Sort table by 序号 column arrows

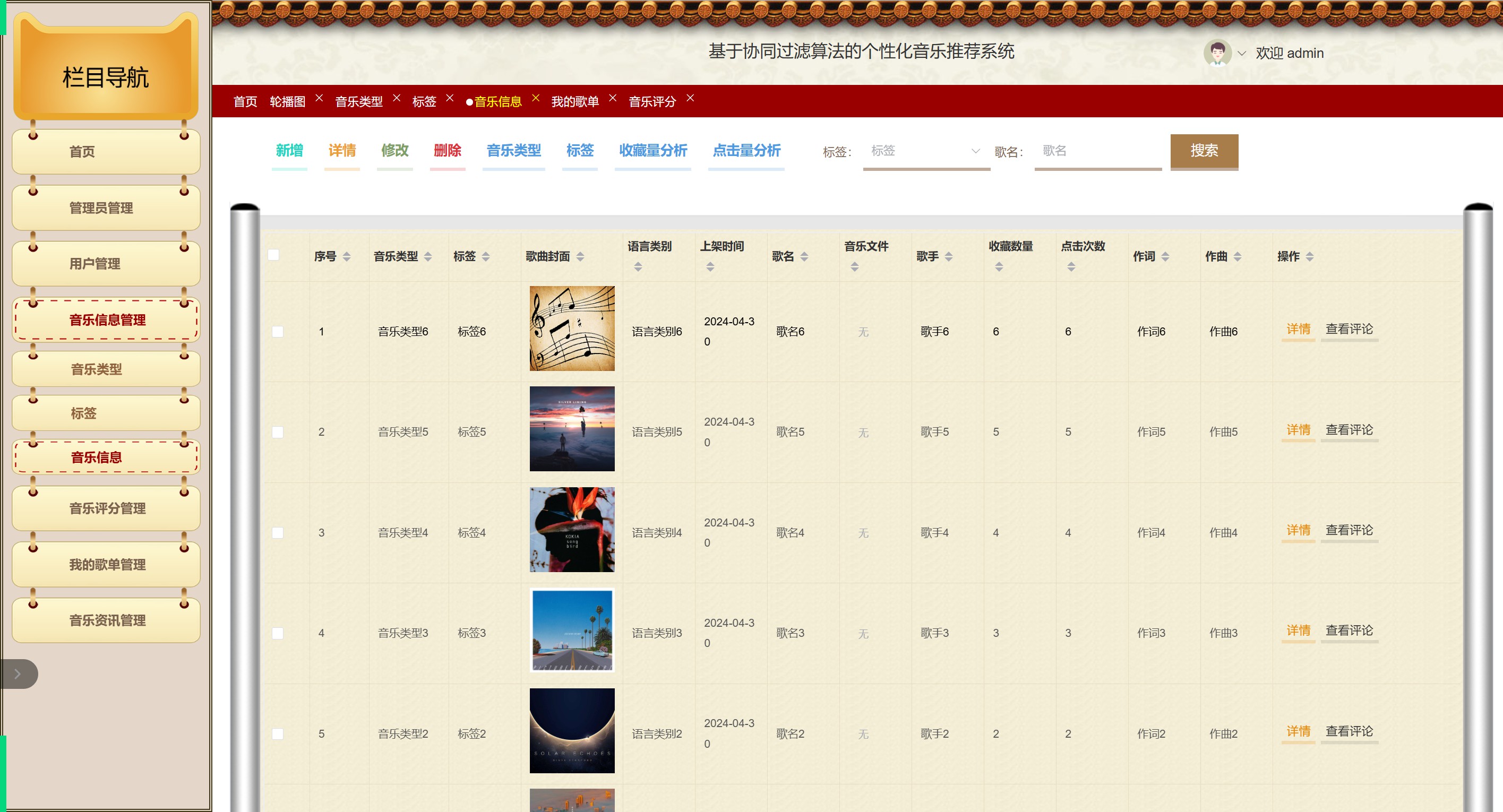tap(347, 257)
